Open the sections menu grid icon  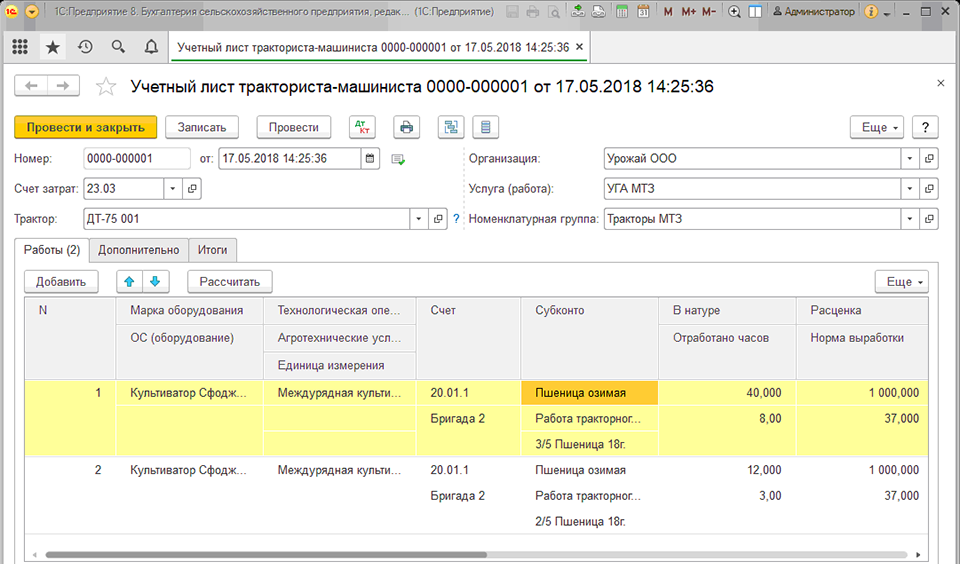pyautogui.click(x=20, y=47)
